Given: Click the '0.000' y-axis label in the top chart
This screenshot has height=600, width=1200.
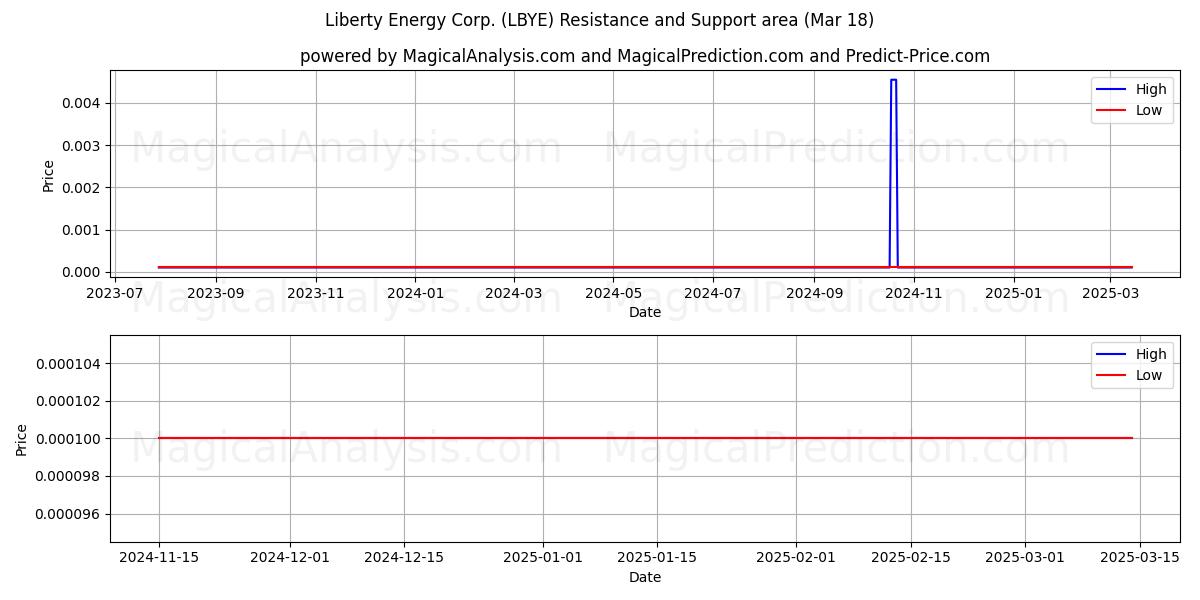Looking at the screenshot, I should [x=81, y=272].
